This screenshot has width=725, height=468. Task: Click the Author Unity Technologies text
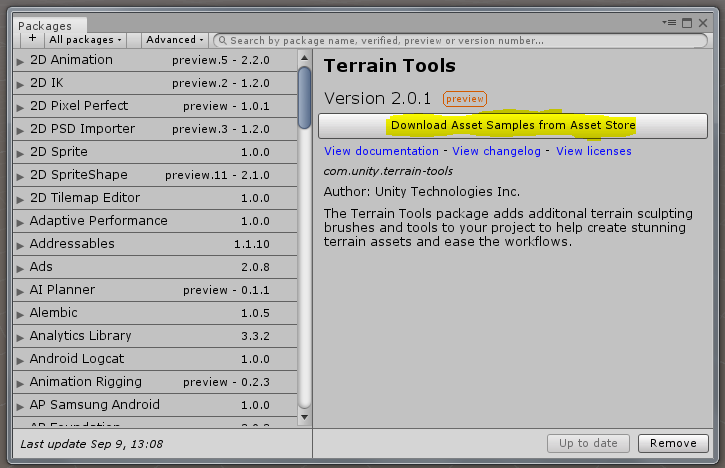point(422,191)
